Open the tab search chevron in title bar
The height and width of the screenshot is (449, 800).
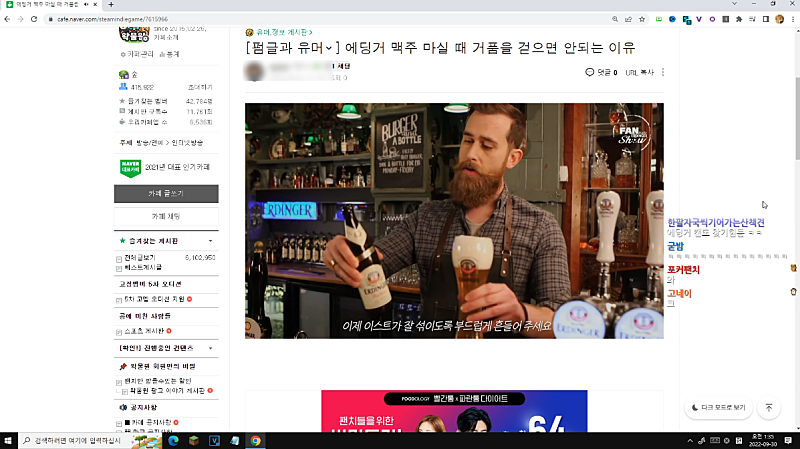[734, 4]
